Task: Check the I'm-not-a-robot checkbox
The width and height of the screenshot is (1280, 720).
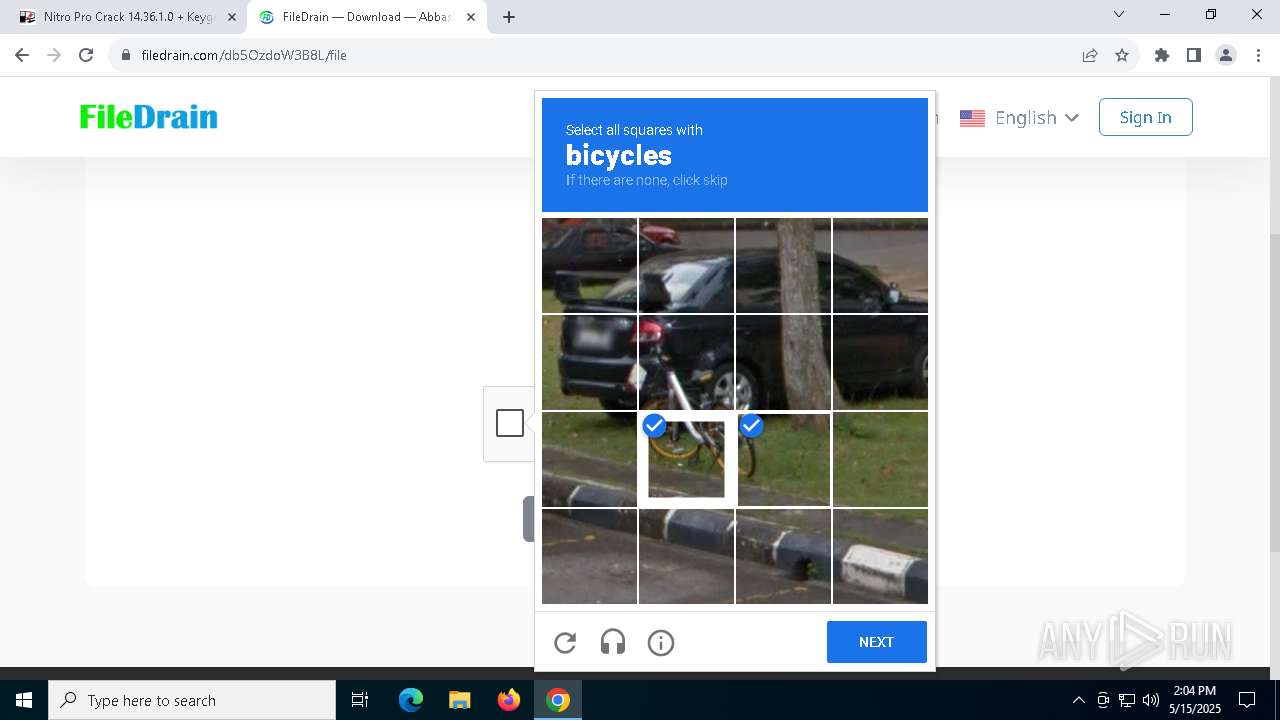Action: [x=510, y=423]
